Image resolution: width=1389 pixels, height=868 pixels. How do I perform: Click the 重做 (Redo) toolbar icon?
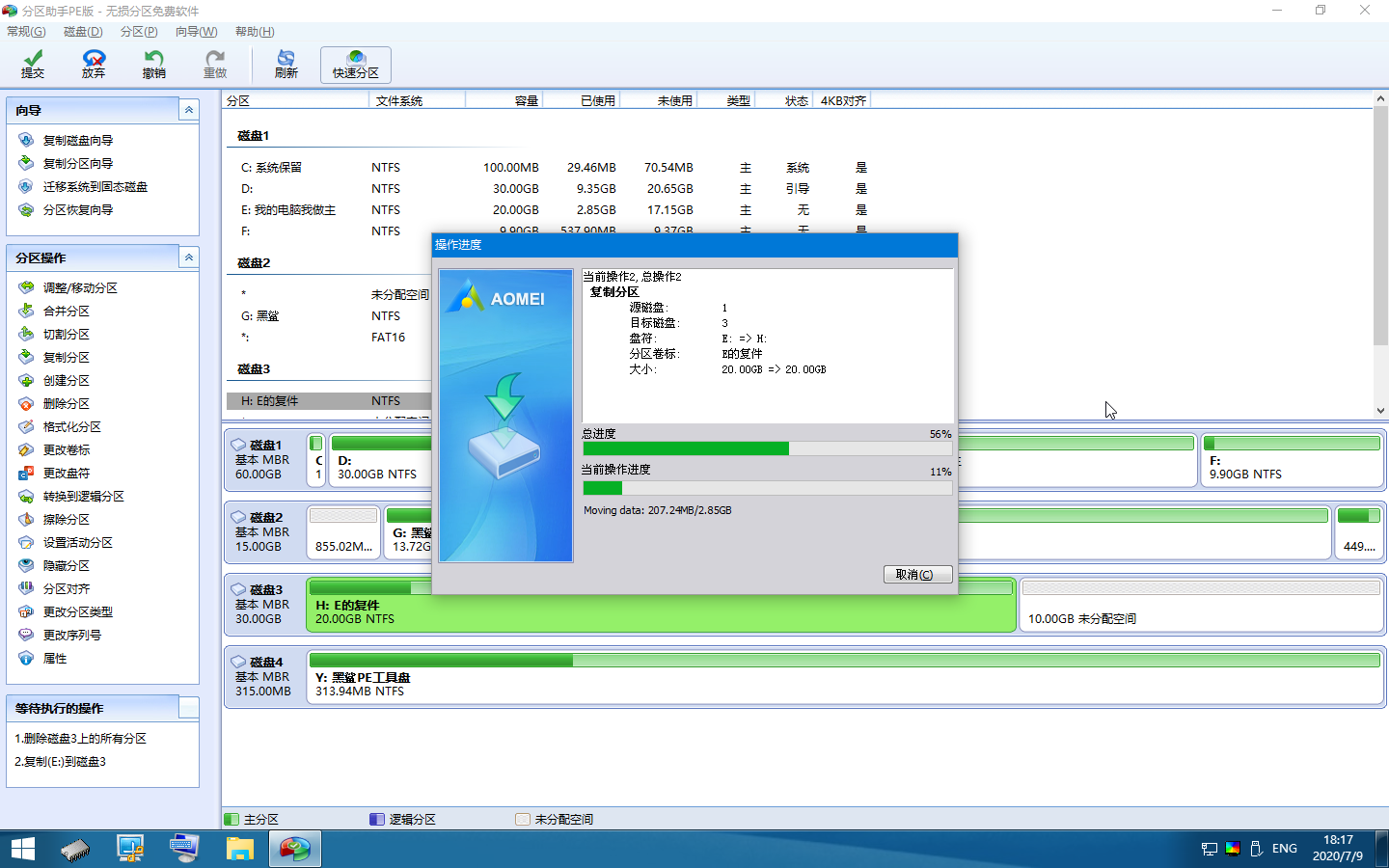(215, 65)
